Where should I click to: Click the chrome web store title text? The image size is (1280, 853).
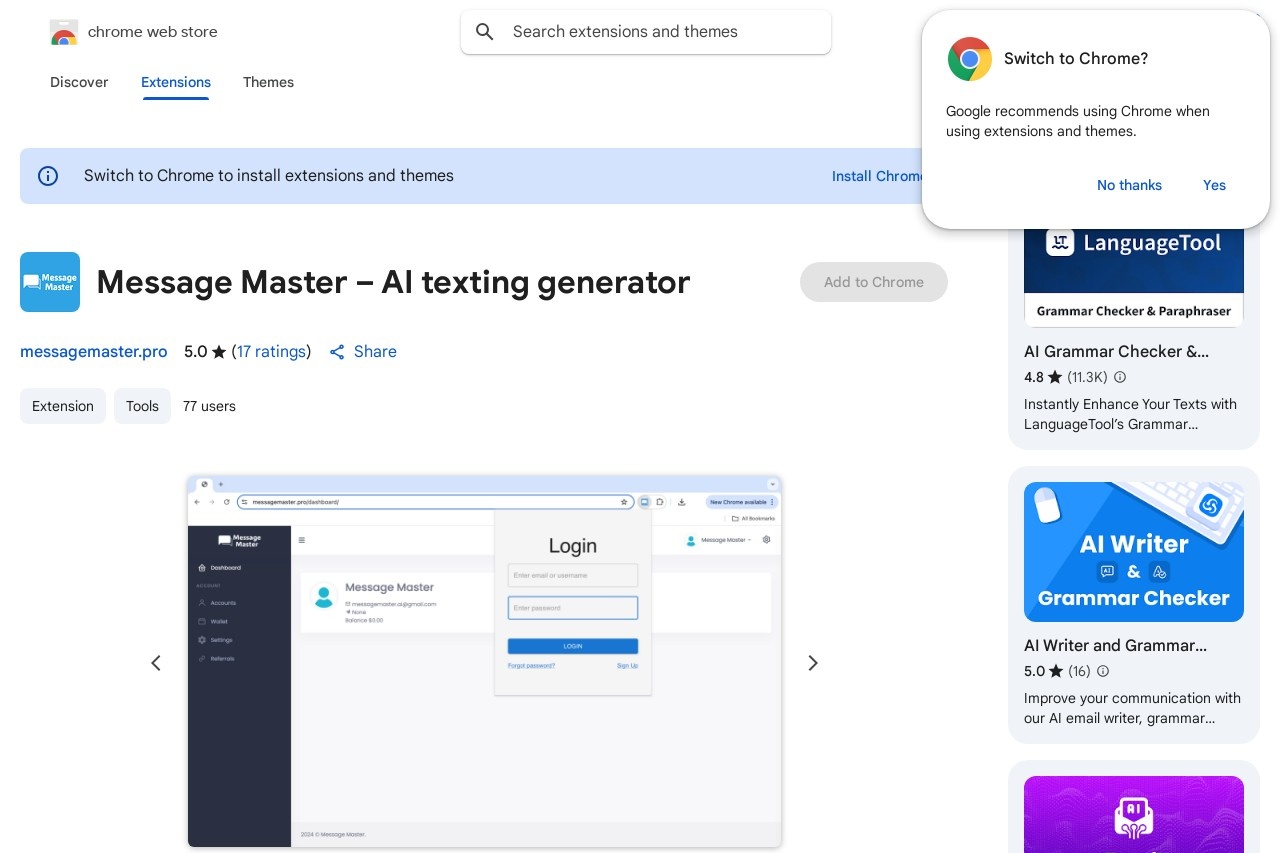point(153,32)
